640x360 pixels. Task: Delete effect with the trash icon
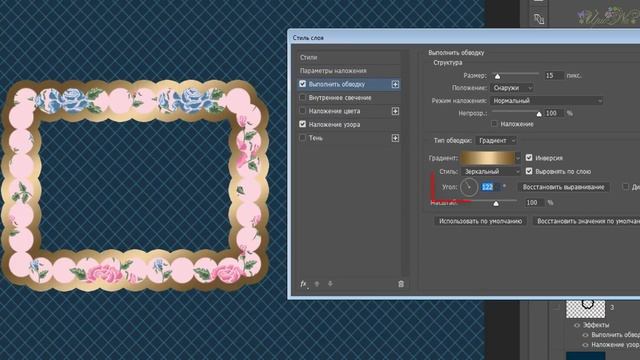(x=401, y=284)
